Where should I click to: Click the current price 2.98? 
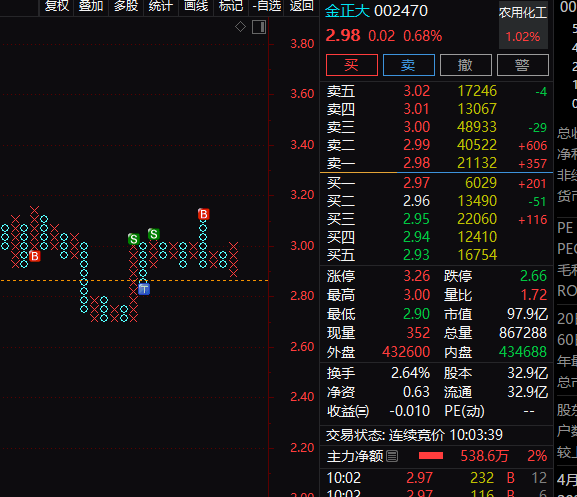click(x=343, y=36)
